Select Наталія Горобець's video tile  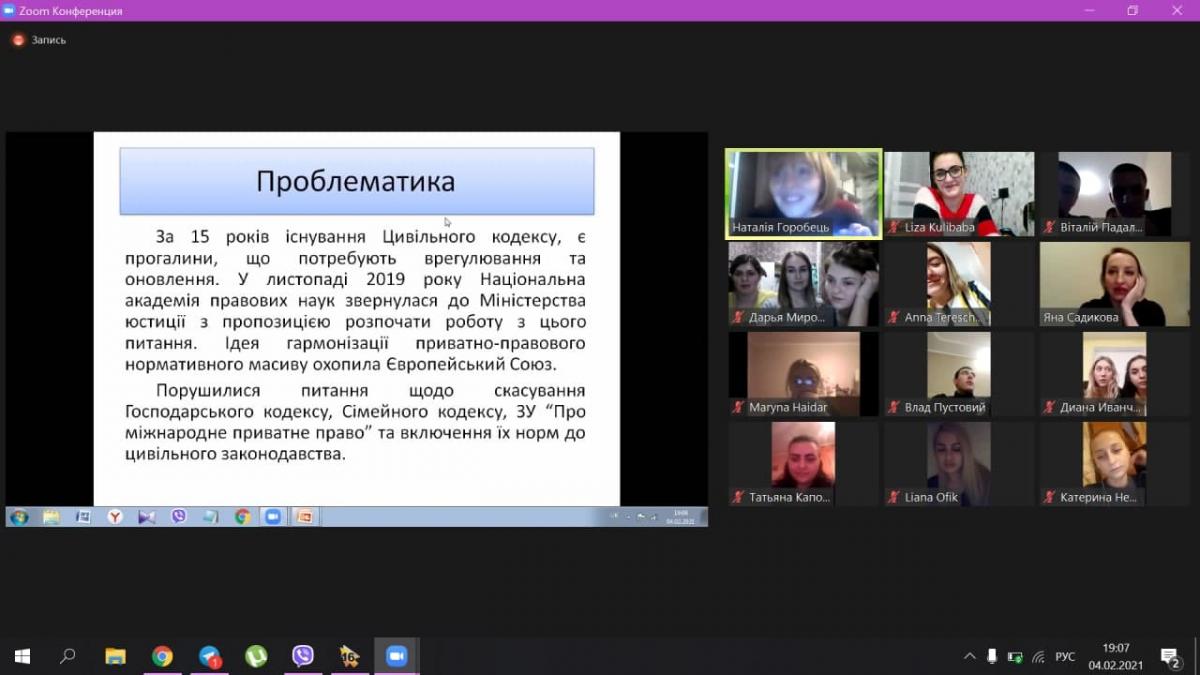pyautogui.click(x=804, y=194)
